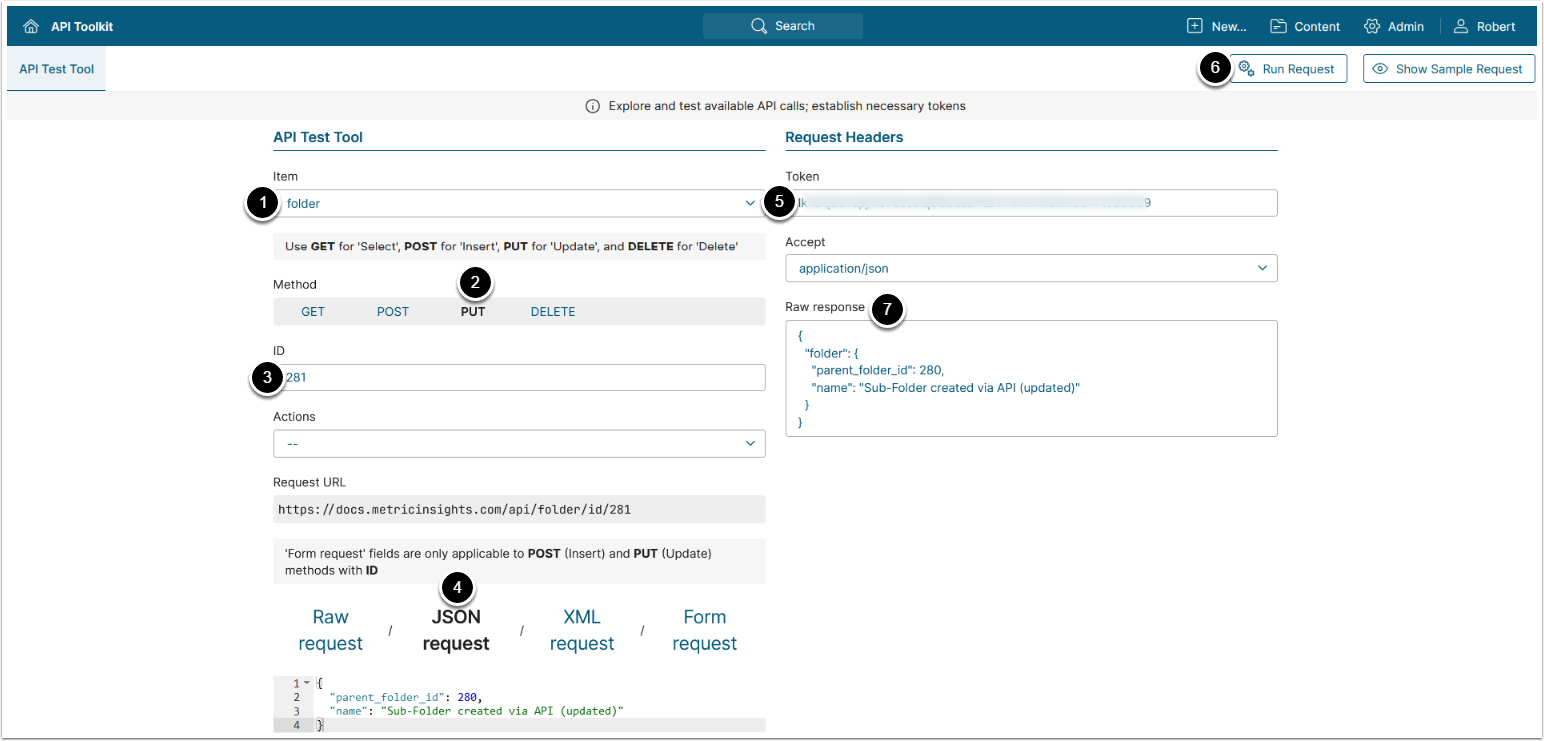The width and height of the screenshot is (1544, 741).
Task: Click into the ID input field
Action: point(520,377)
